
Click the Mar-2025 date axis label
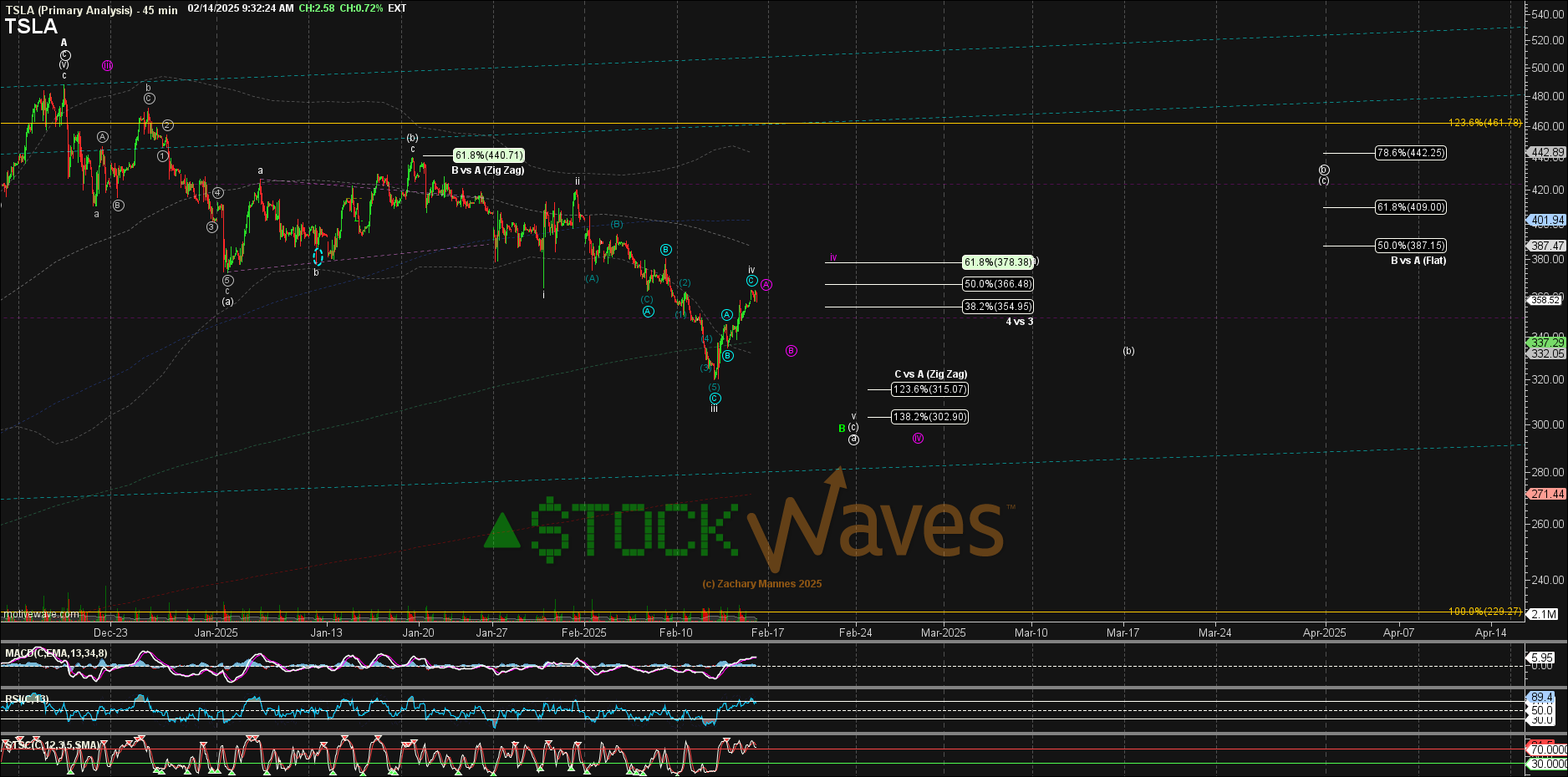(943, 632)
